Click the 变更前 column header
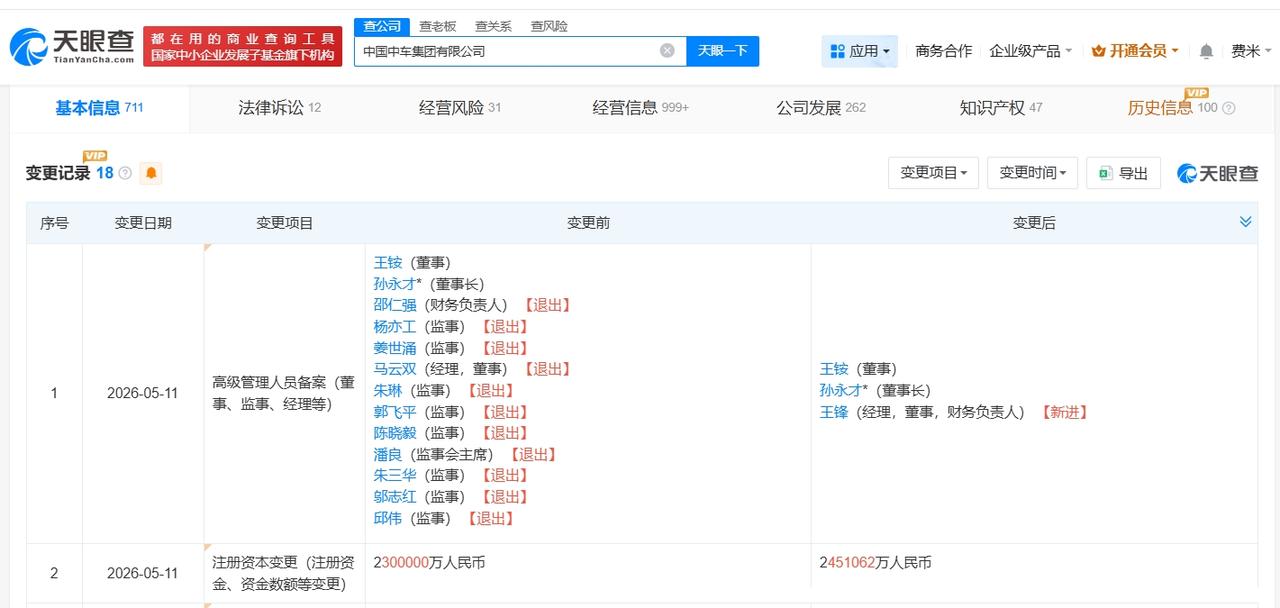Viewport: 1280px width, 608px height. (x=588, y=223)
